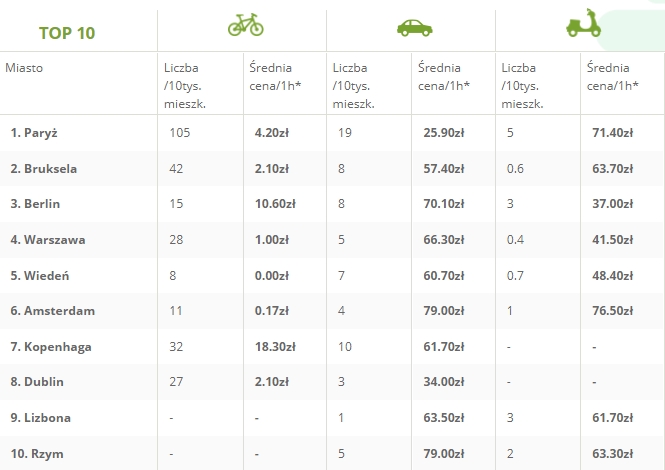Click the 4. Warszawa city entry
The image size is (665, 470).
[47, 239]
